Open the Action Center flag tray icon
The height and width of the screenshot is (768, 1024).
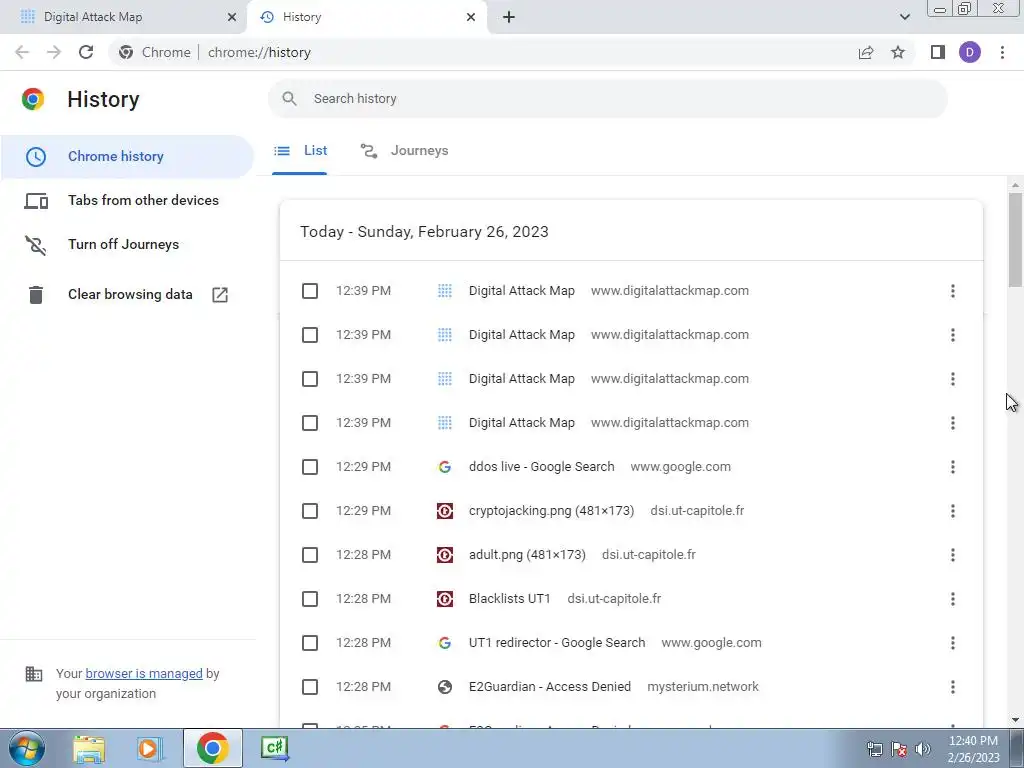(899, 749)
